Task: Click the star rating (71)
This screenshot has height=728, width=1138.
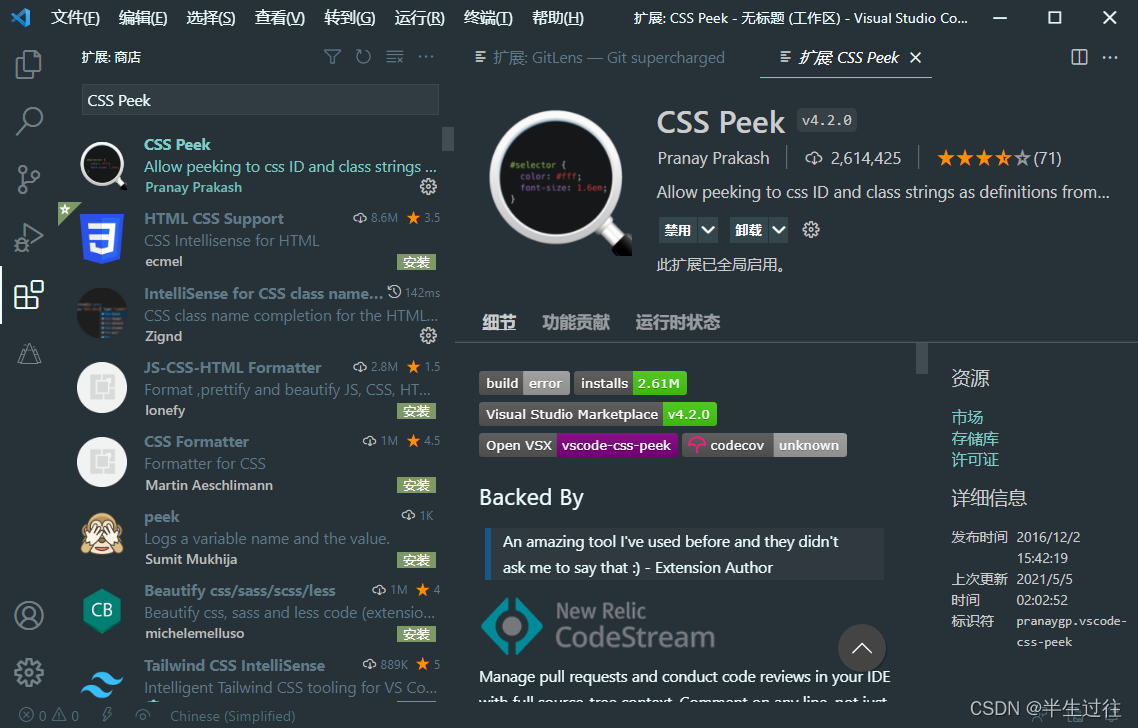Action: click(x=999, y=158)
